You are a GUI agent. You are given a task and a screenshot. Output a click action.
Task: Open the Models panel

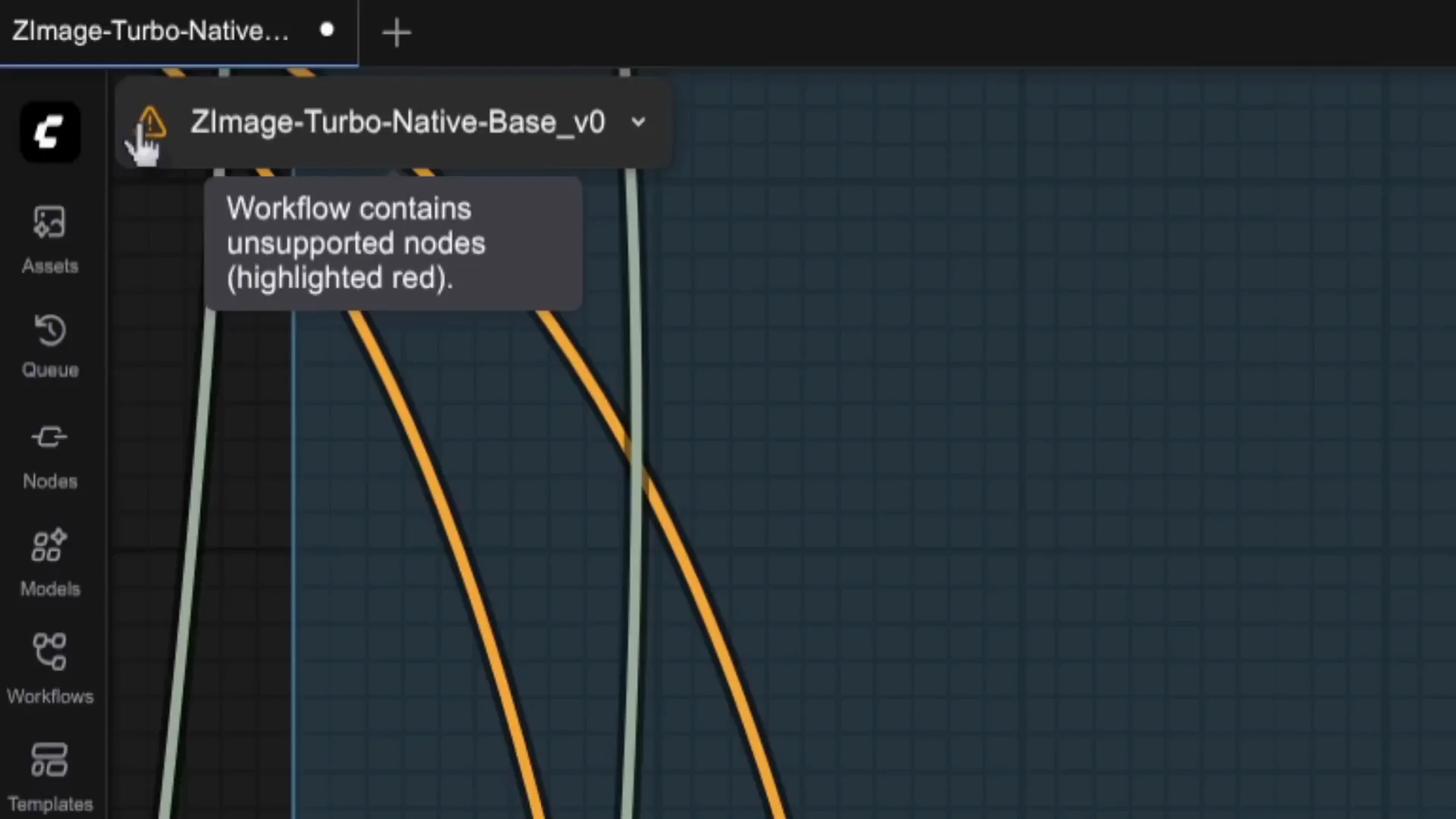click(x=49, y=561)
